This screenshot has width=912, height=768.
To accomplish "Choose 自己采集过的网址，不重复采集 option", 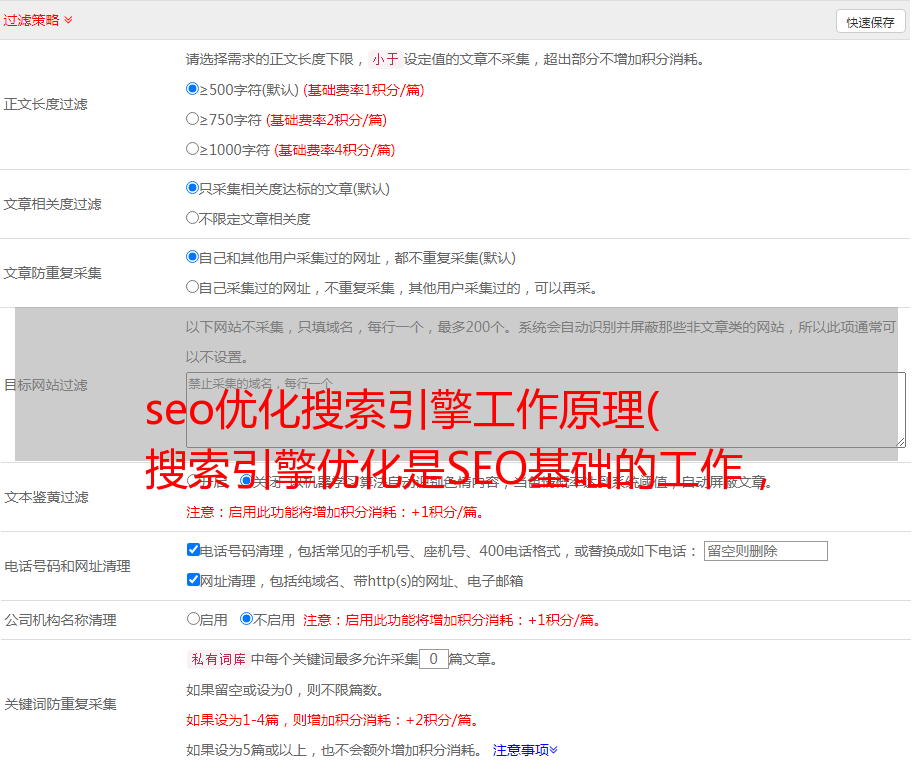I will [x=193, y=287].
